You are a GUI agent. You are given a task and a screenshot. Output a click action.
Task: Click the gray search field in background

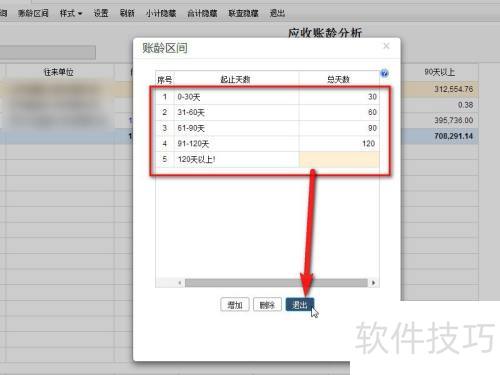tap(48, 53)
